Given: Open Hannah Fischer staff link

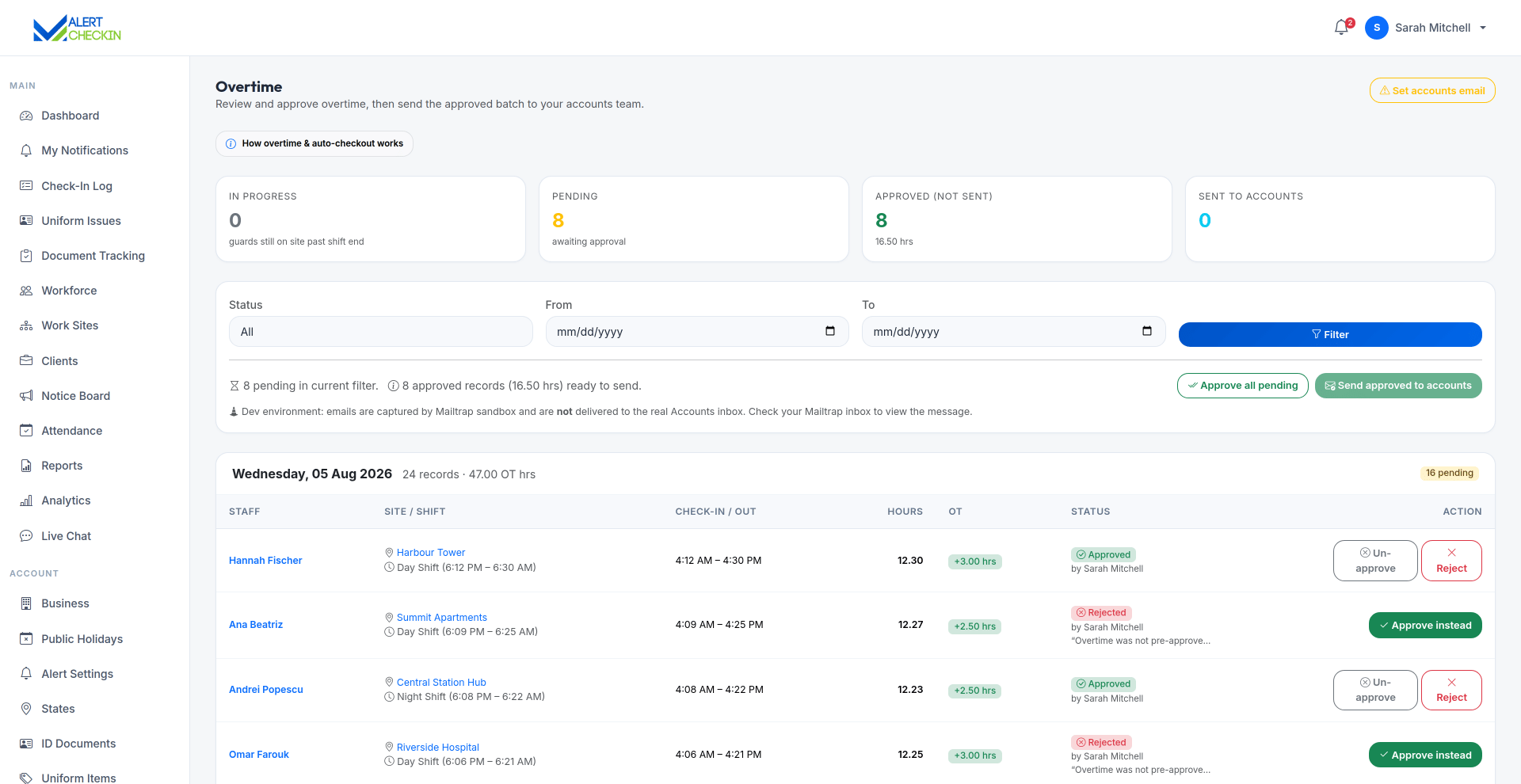Looking at the screenshot, I should [x=265, y=561].
